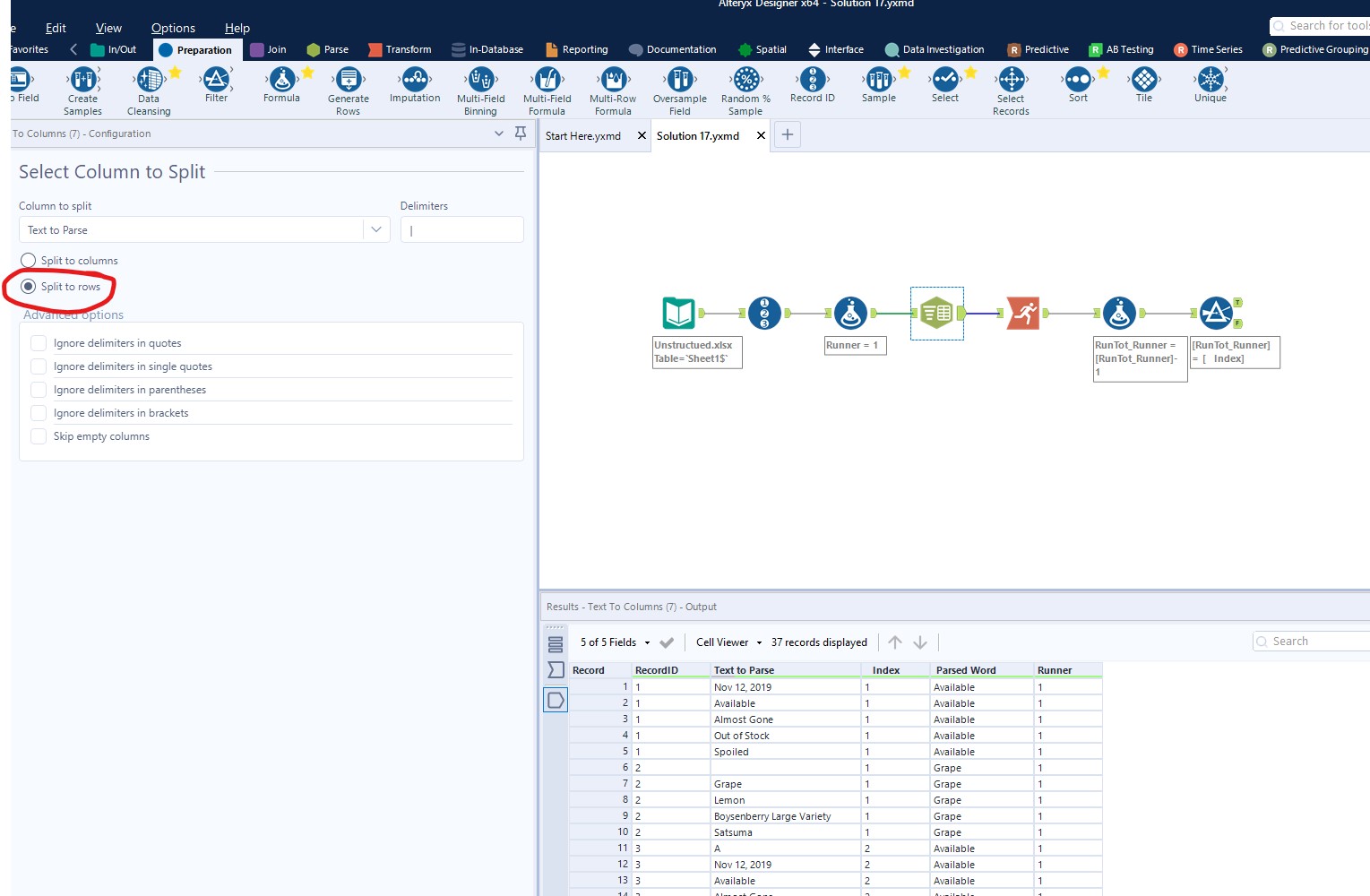Open the Options menu
Image resolution: width=1370 pixels, height=896 pixels.
[172, 28]
